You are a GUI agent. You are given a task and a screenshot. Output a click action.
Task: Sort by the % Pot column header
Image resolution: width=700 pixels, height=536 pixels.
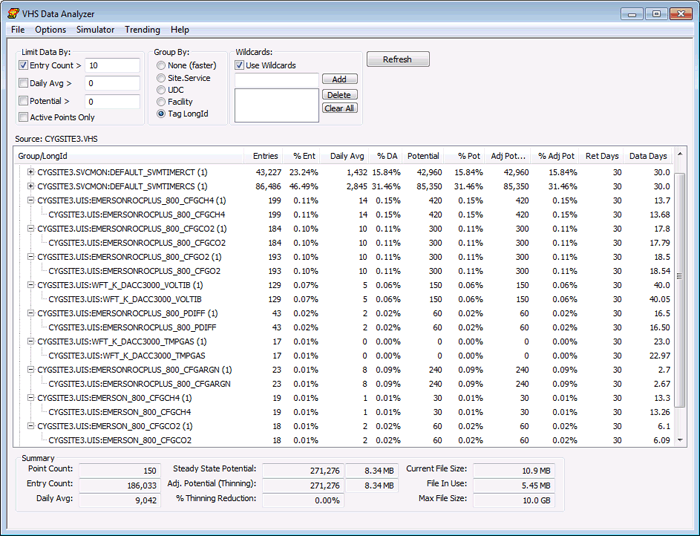pyautogui.click(x=465, y=156)
